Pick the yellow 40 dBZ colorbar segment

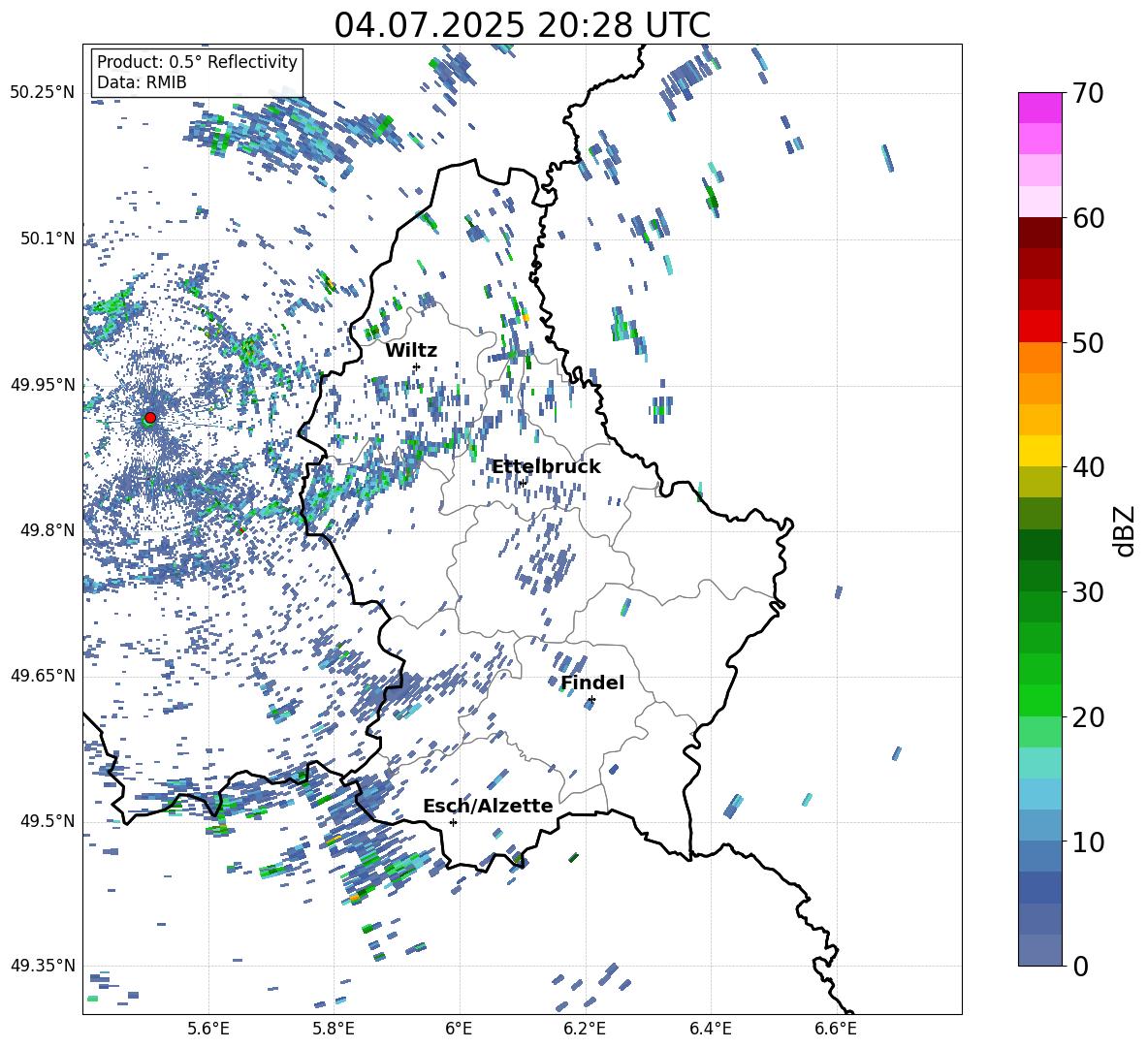coord(1040,451)
